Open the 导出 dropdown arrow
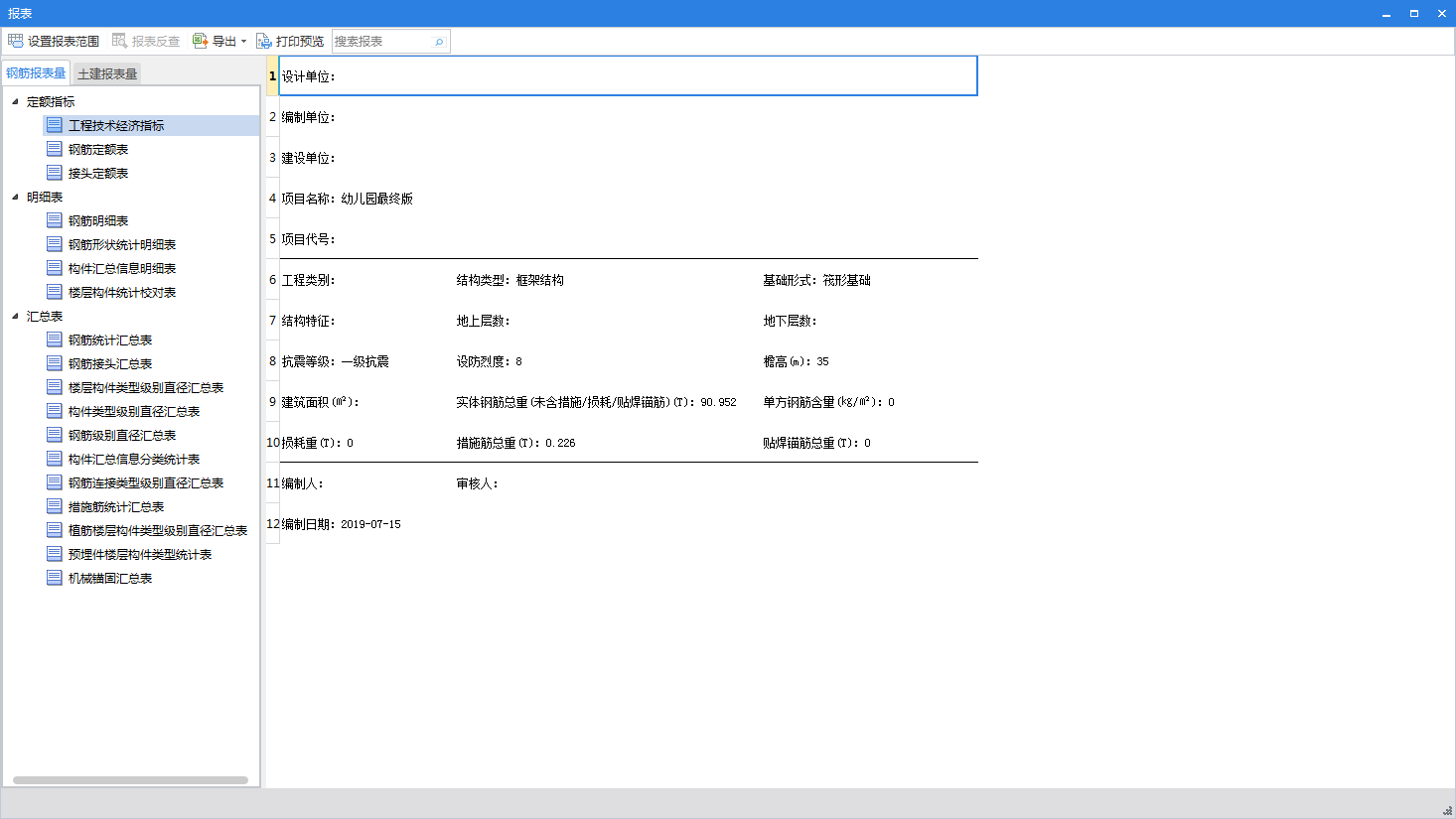This screenshot has width=1456, height=819. [x=243, y=42]
